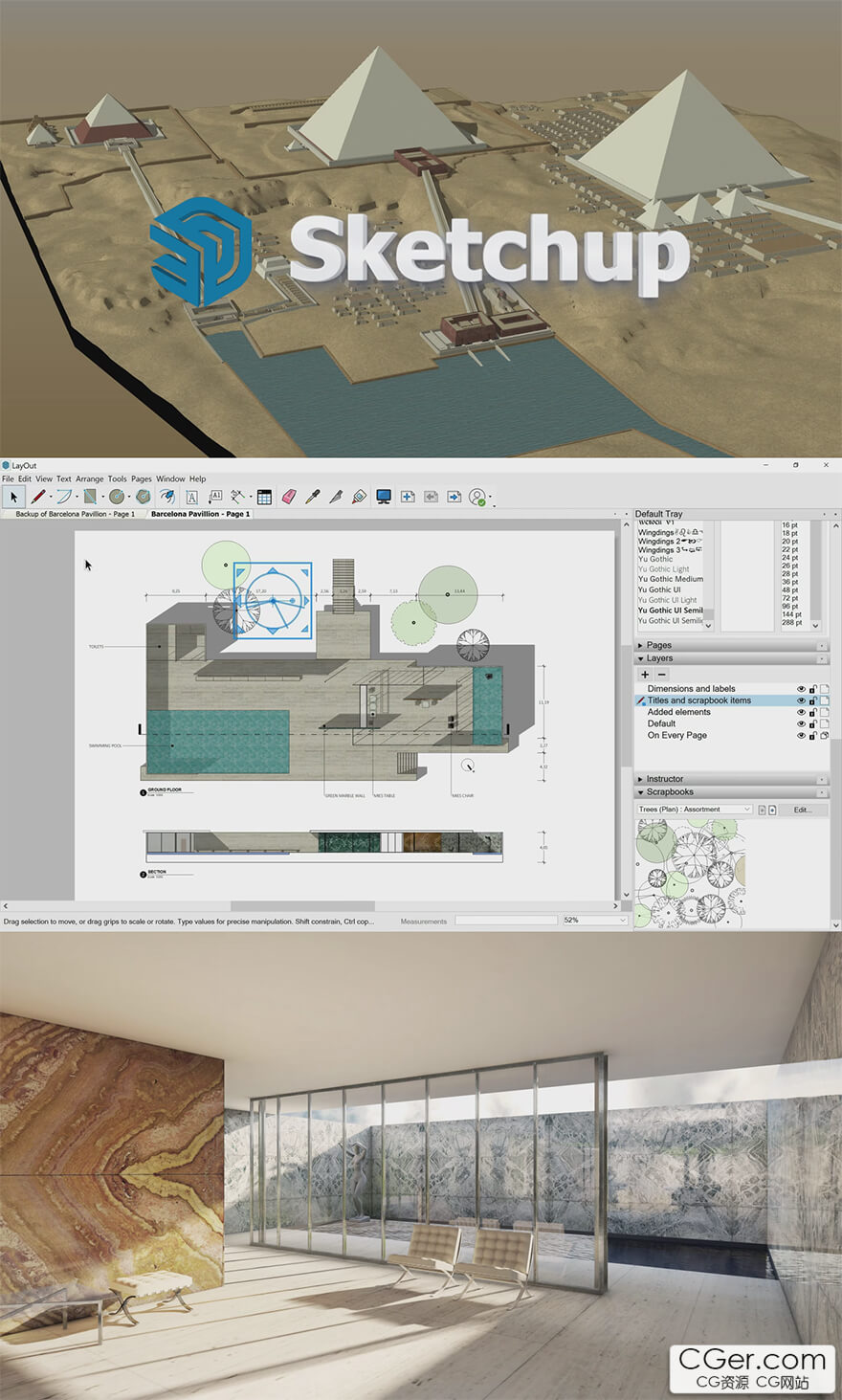Open the File menu
This screenshot has height=1400, width=842.
[8, 478]
